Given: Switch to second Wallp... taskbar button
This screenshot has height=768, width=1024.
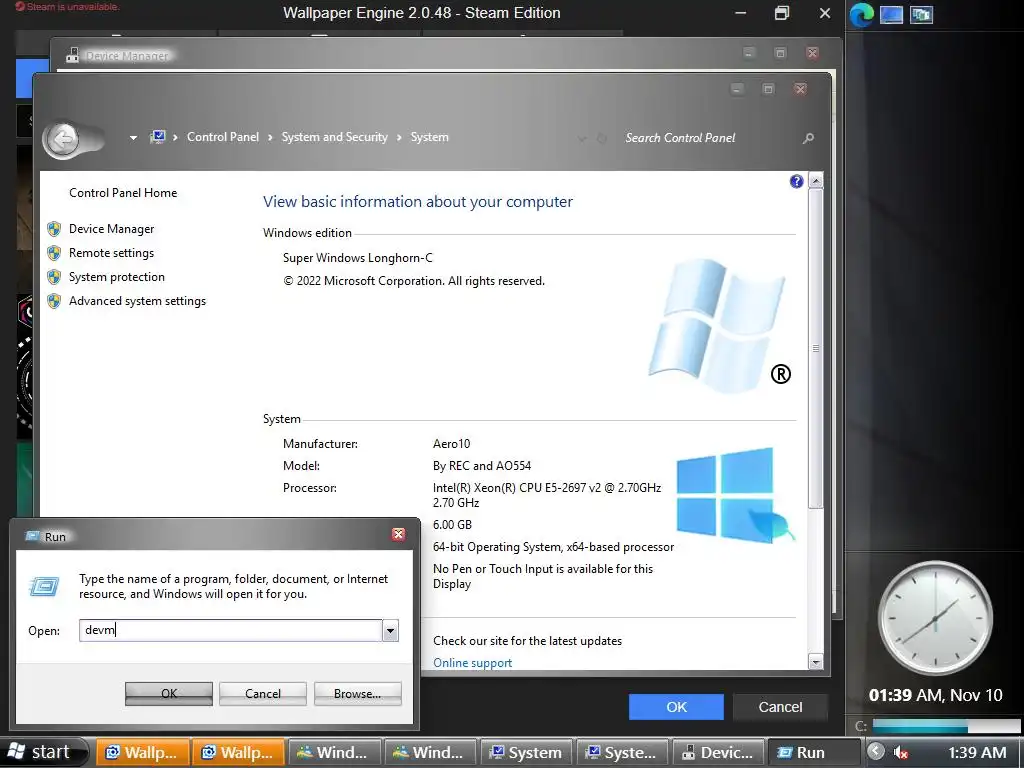Looking at the screenshot, I should point(238,752).
